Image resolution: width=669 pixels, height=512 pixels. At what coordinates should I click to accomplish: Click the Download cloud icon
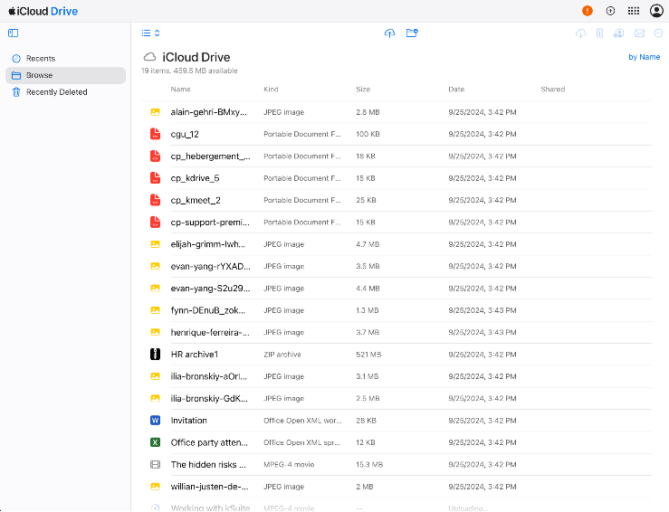tap(581, 33)
